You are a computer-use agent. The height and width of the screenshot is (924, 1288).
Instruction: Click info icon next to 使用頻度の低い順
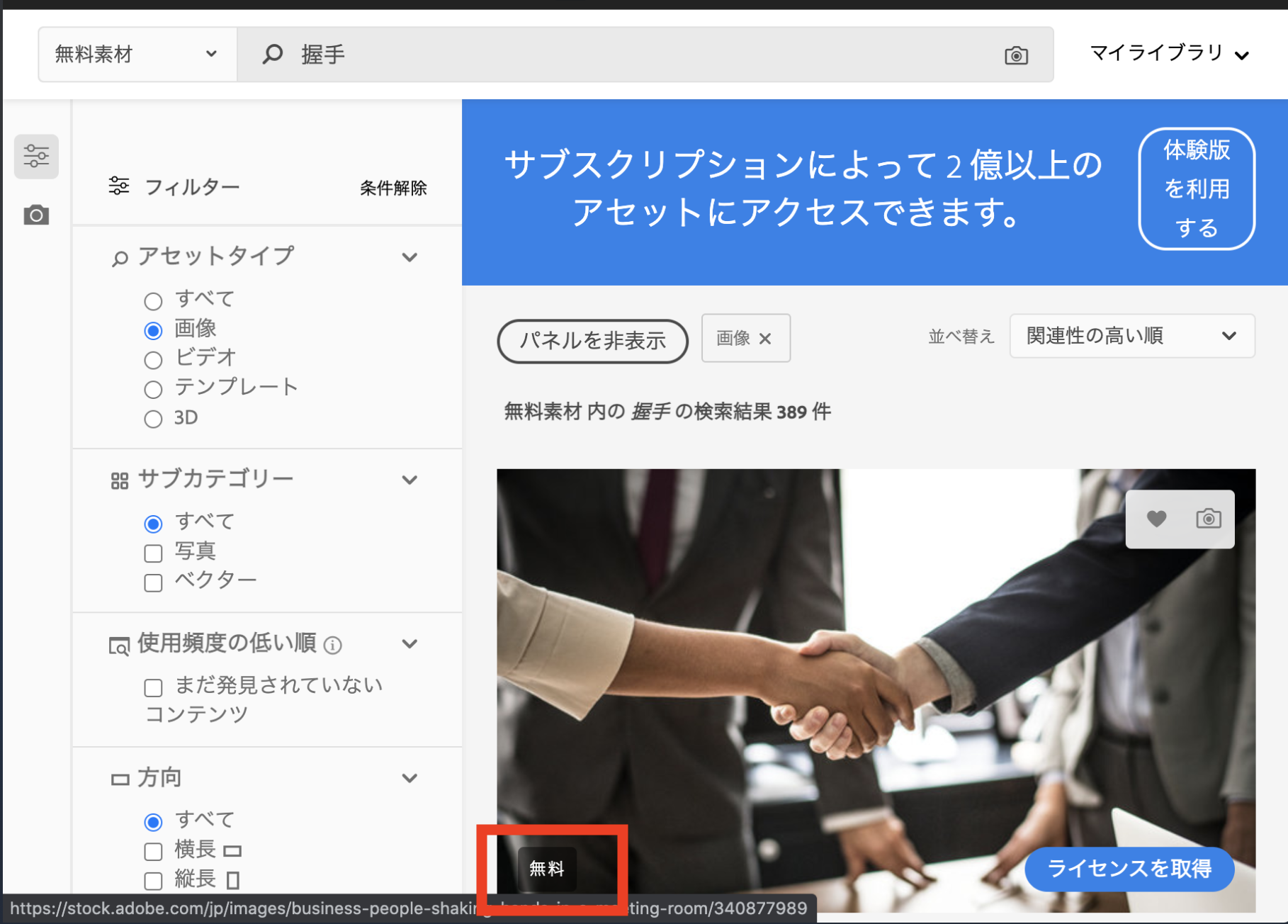tap(332, 645)
